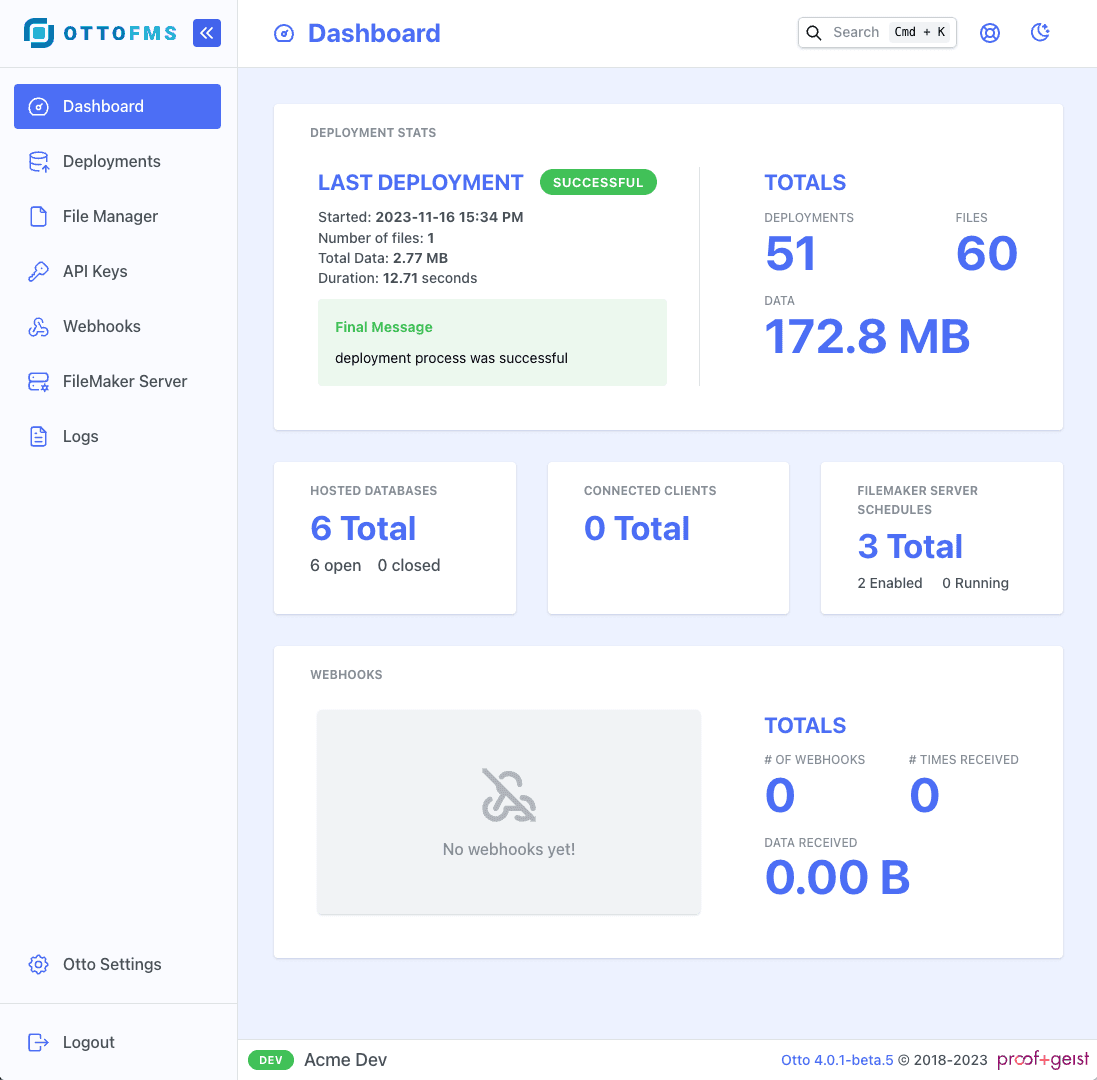Click the proof+geist logo link

1043,1059
